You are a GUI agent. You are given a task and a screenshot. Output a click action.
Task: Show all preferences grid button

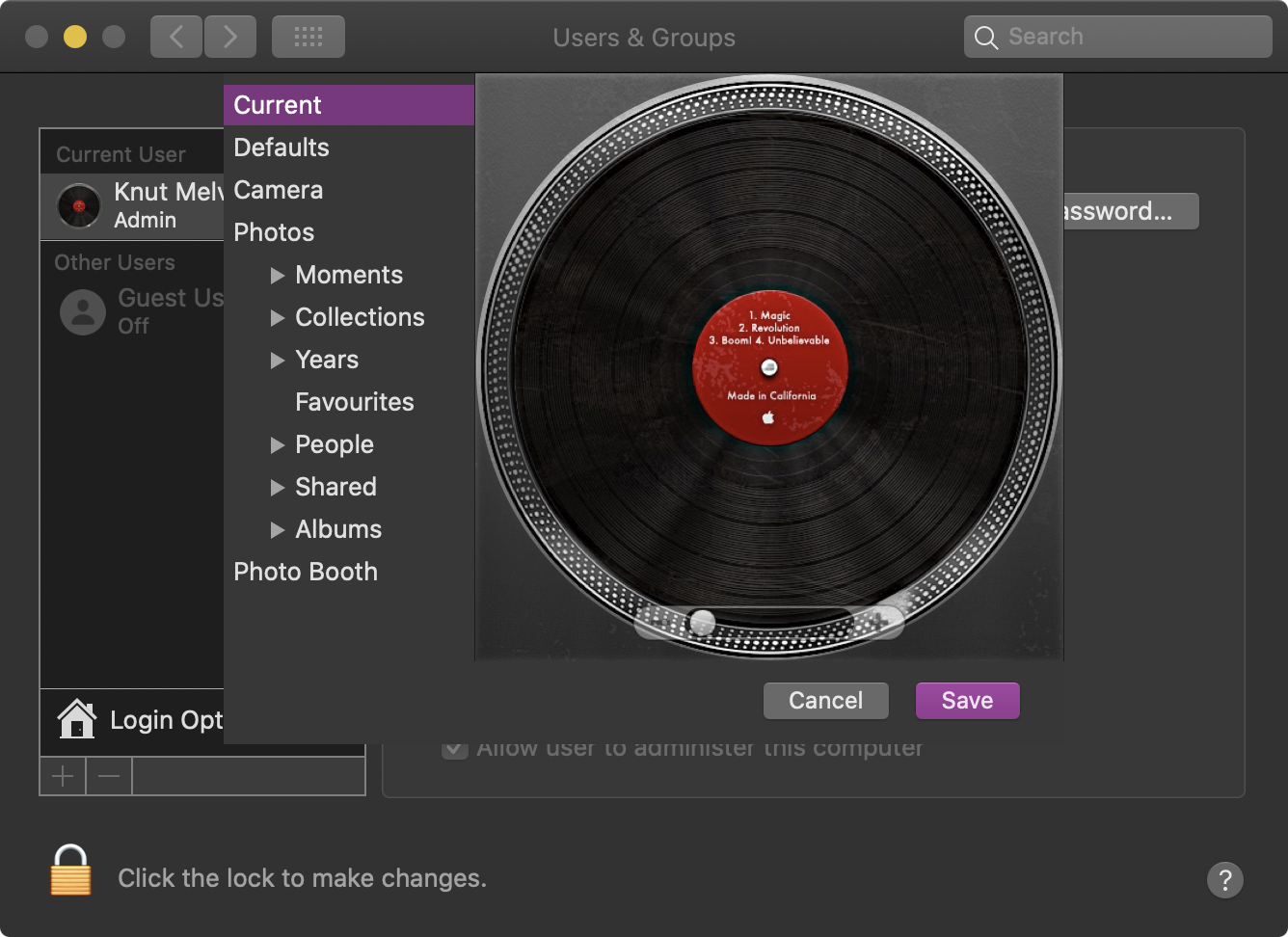tap(309, 38)
